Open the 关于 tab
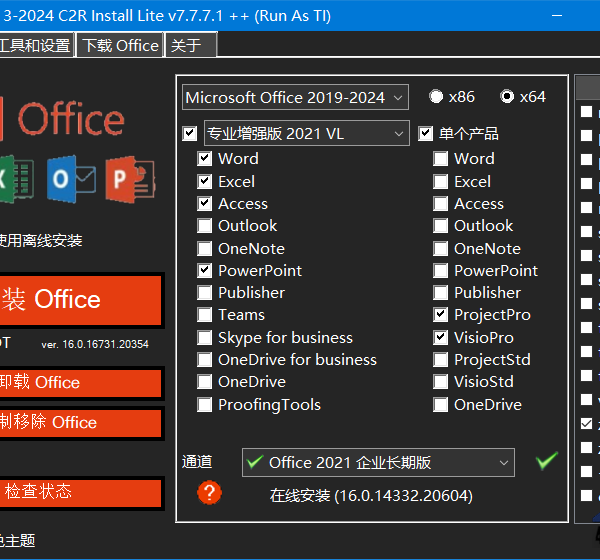Screen dimensions: 600x560 [x=186, y=45]
